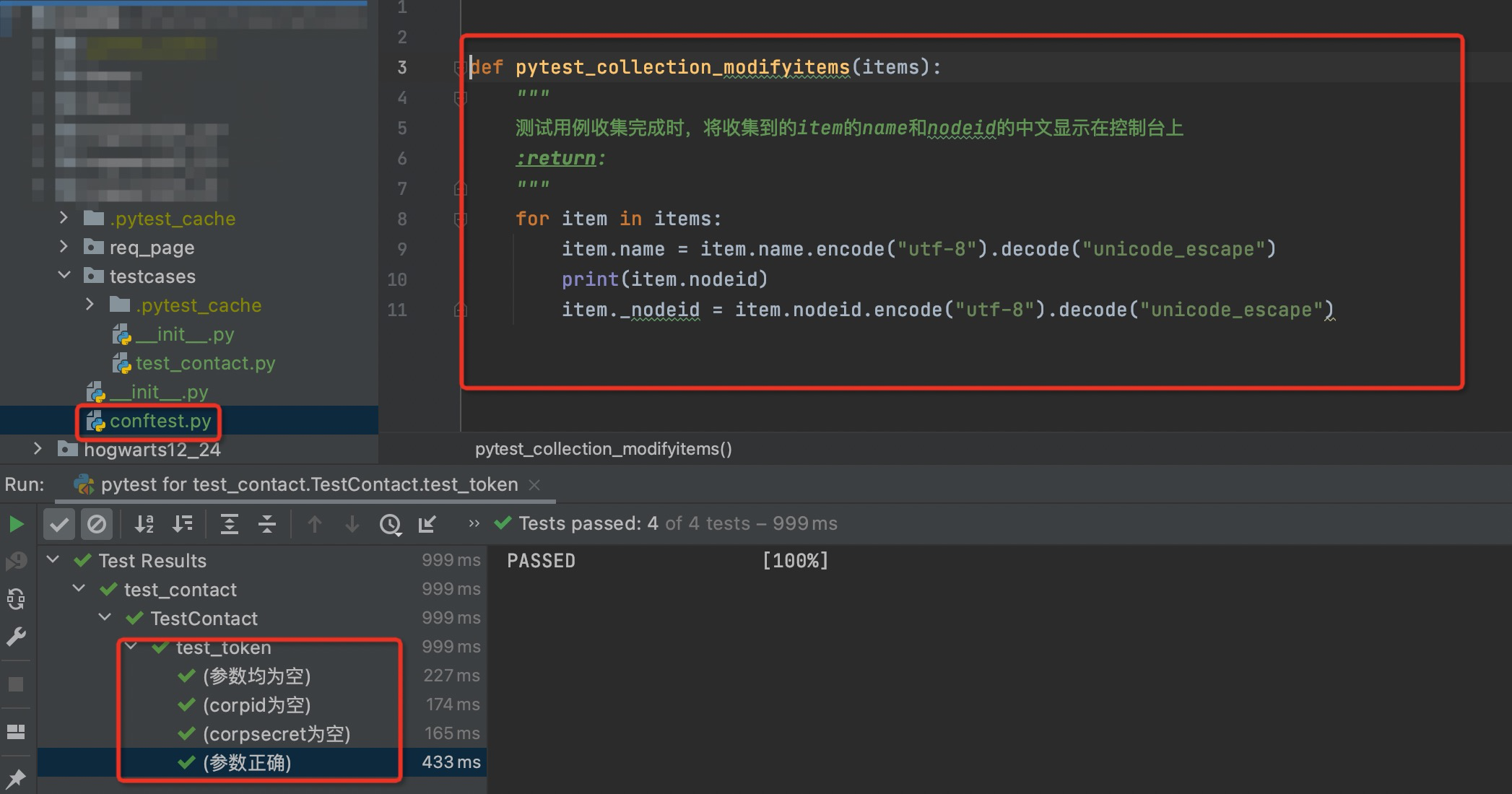
Task: Open run configuration wrench settings
Action: pyautogui.click(x=16, y=637)
